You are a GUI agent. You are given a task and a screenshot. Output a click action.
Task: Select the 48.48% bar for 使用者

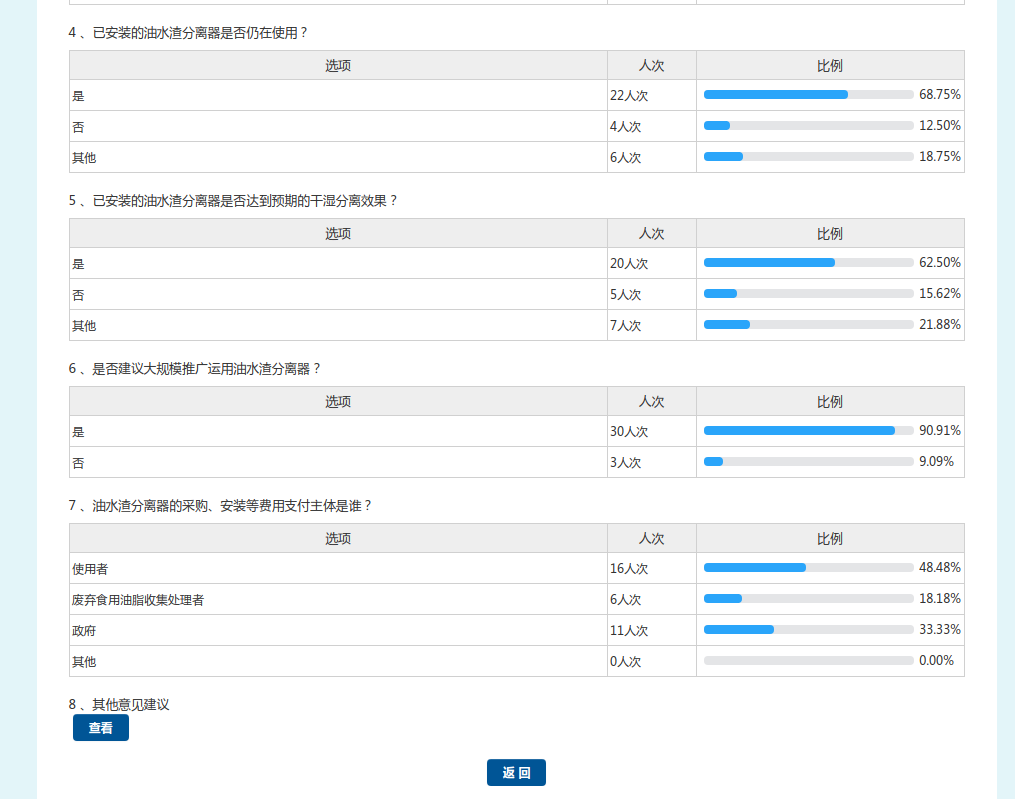(808, 568)
